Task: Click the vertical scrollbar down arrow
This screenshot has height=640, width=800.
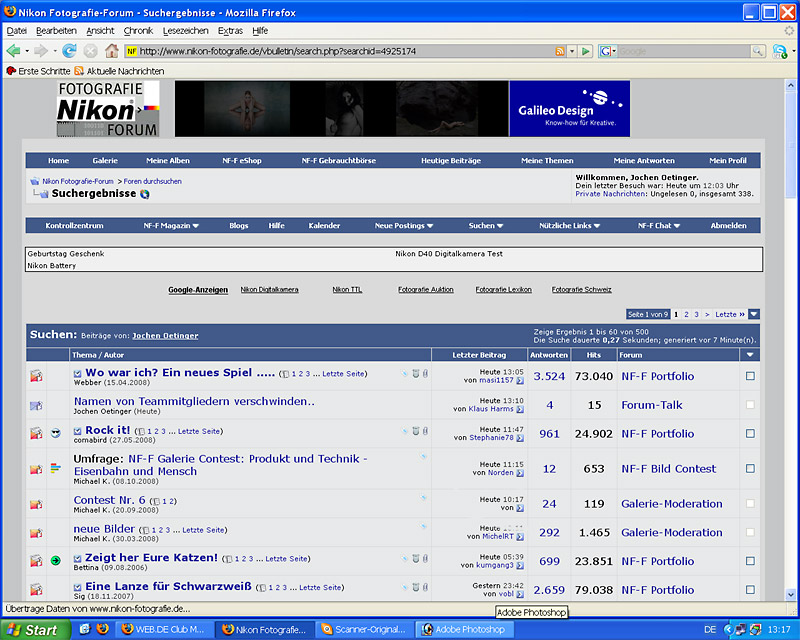Action: click(790, 594)
